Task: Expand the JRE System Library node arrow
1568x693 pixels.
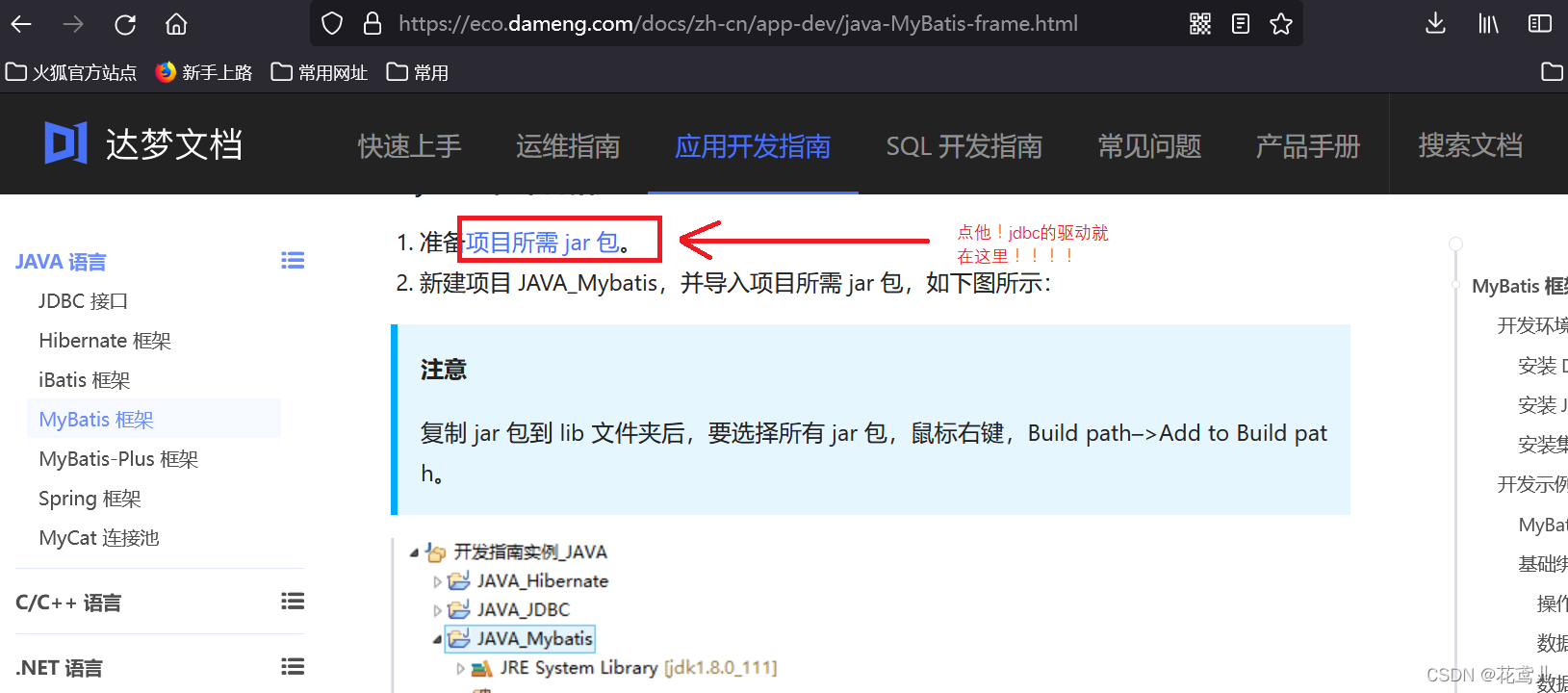Action: (460, 668)
